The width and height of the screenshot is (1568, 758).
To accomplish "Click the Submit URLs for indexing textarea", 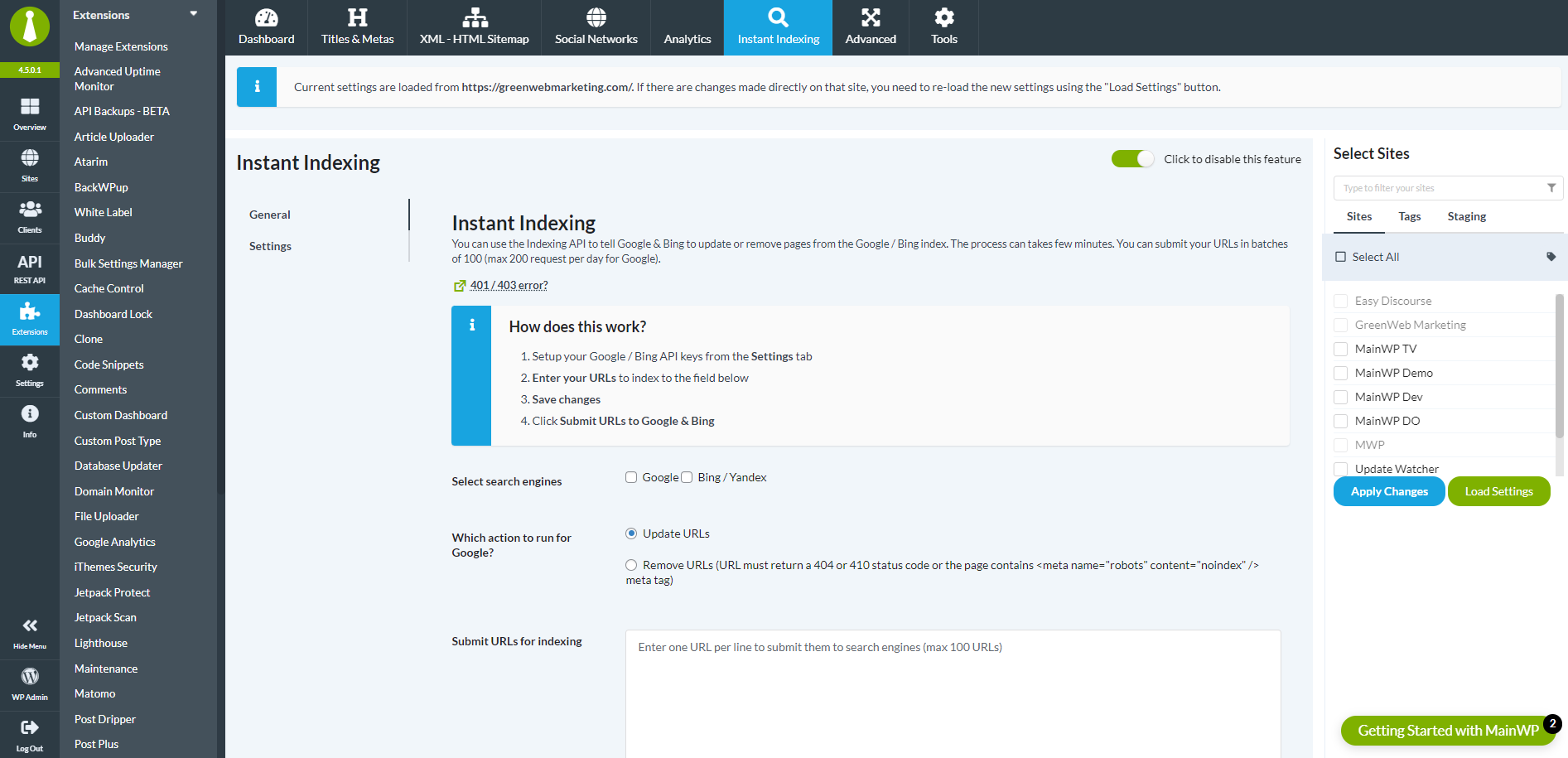I will pos(953,693).
